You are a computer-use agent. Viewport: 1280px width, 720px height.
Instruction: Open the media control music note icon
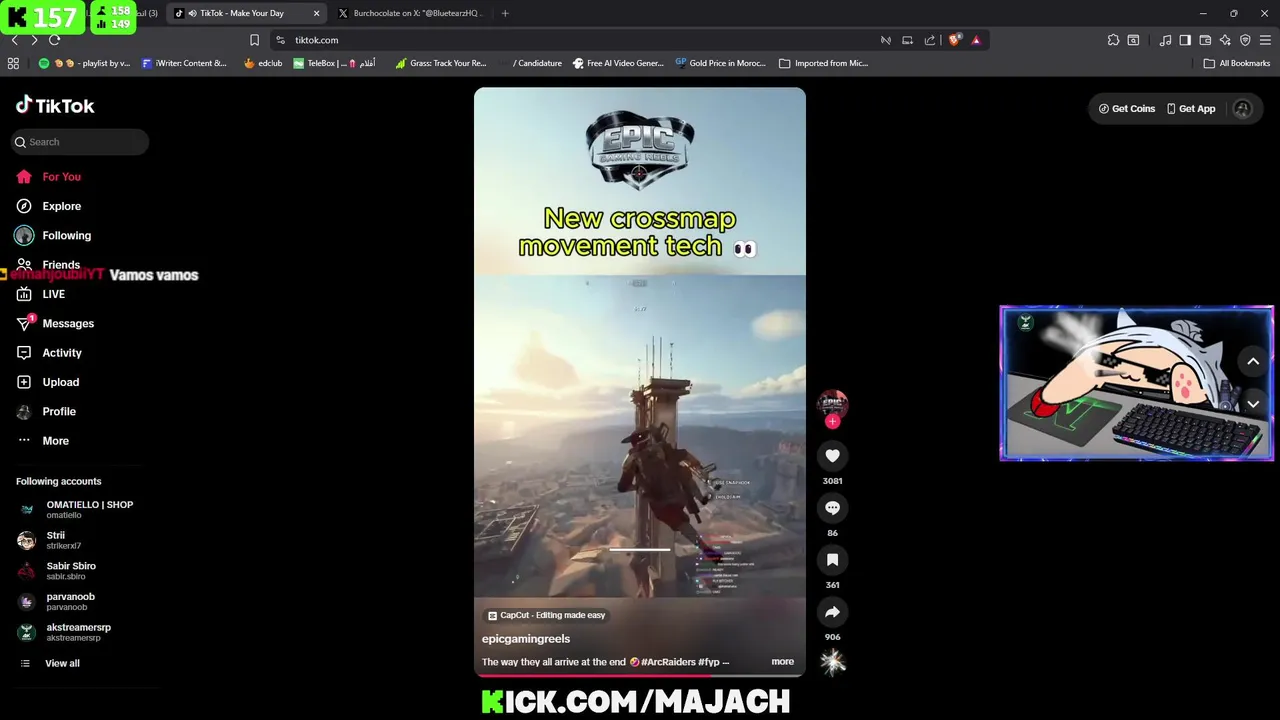(x=1165, y=40)
